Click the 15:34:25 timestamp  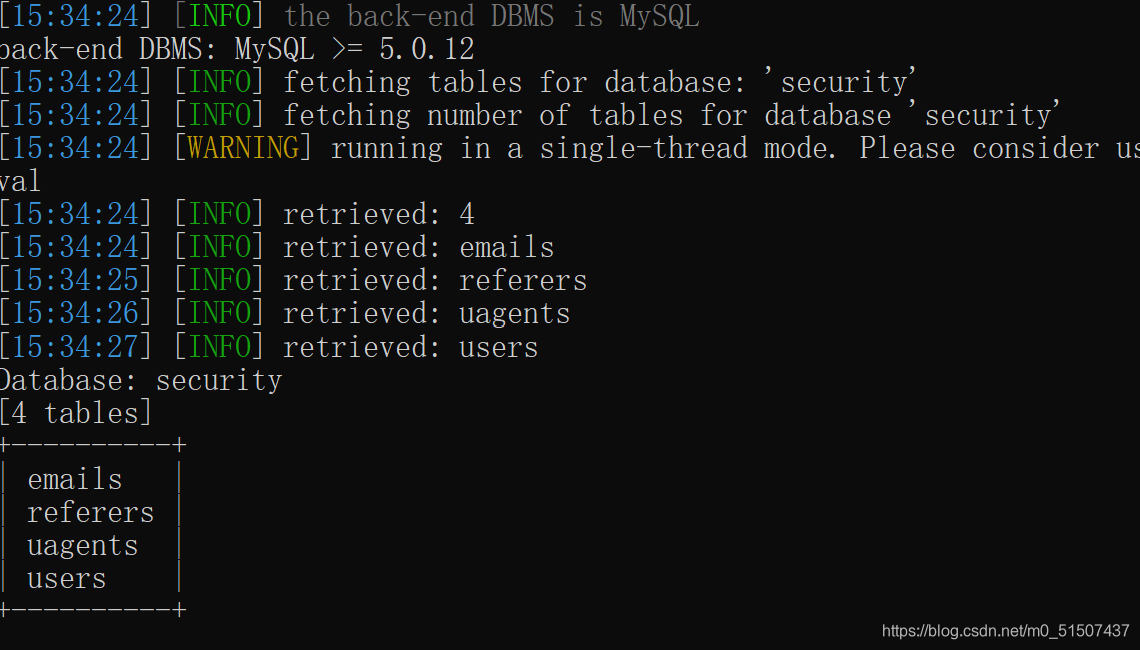click(x=76, y=280)
